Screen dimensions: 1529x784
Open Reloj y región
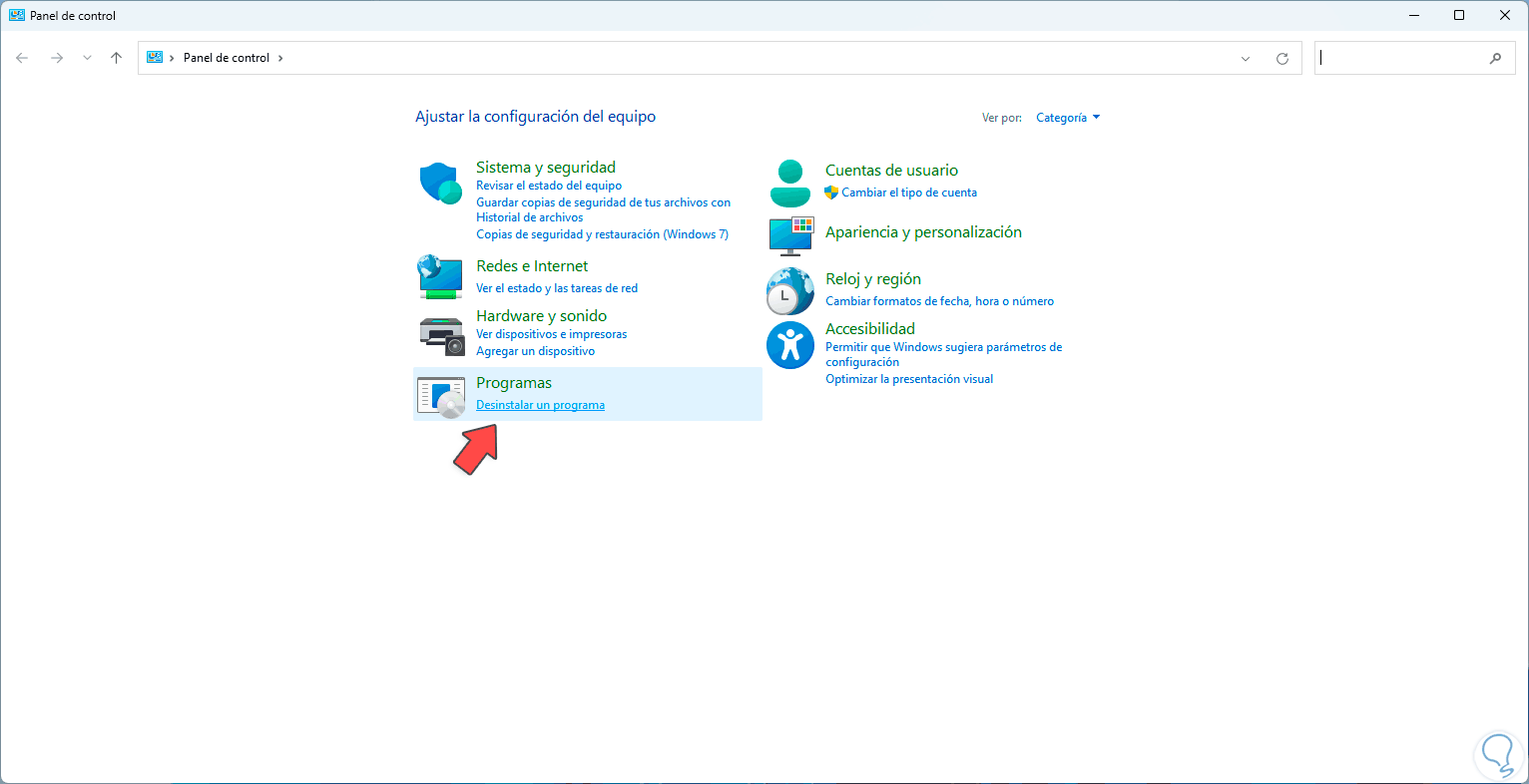tap(873, 279)
